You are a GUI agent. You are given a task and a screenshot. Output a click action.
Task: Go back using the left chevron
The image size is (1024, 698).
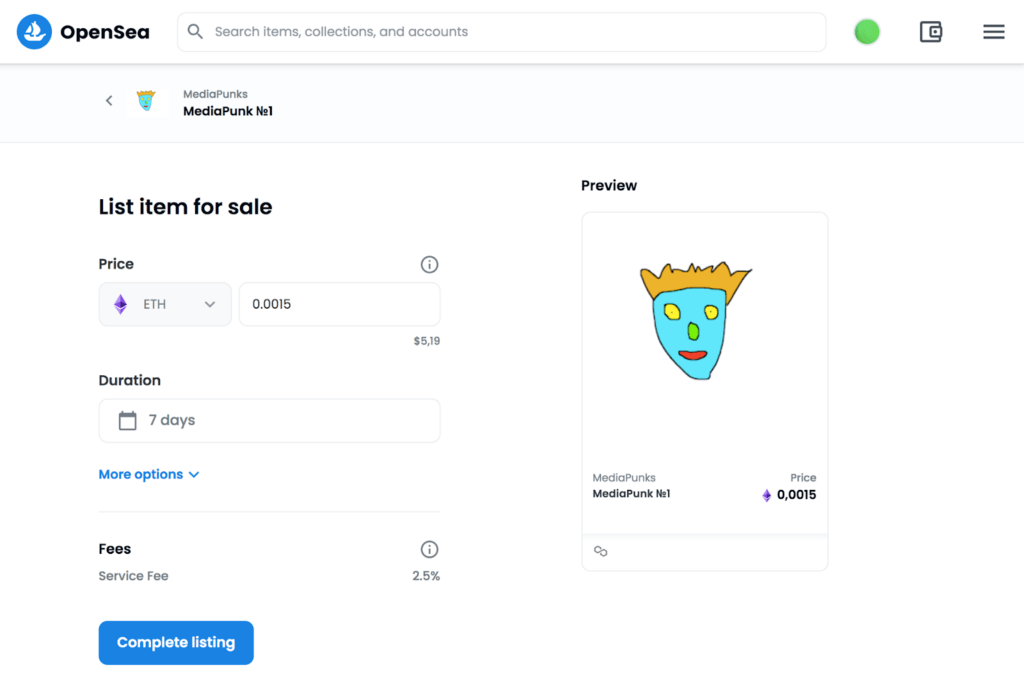(109, 101)
